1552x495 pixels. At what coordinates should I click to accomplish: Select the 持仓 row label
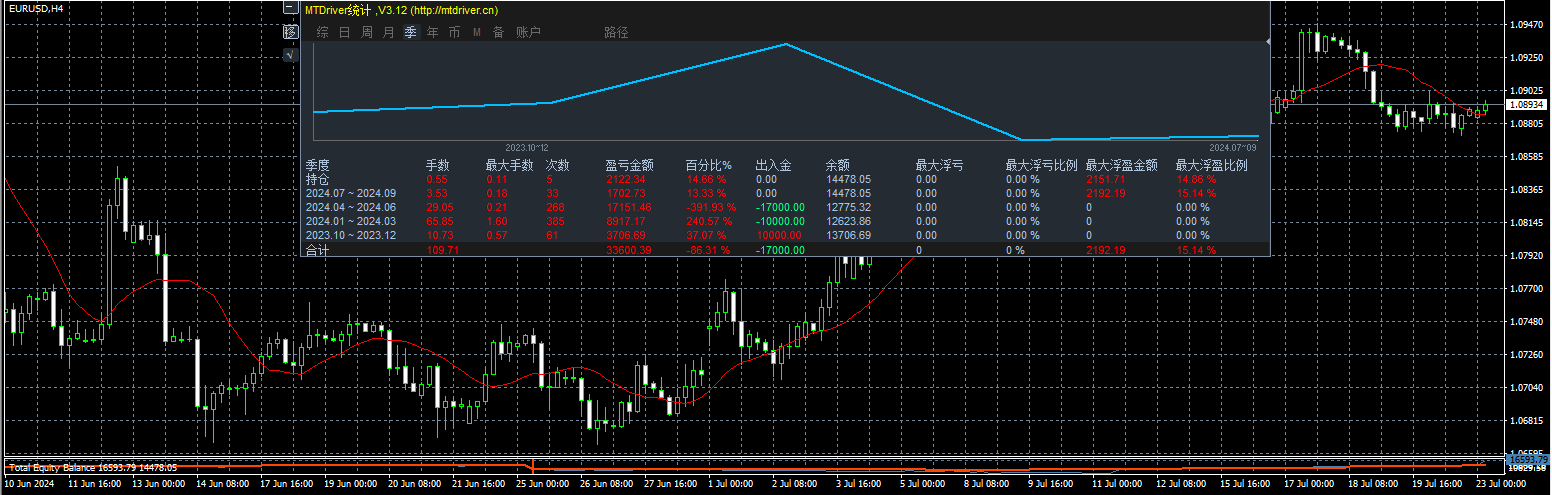pos(316,179)
